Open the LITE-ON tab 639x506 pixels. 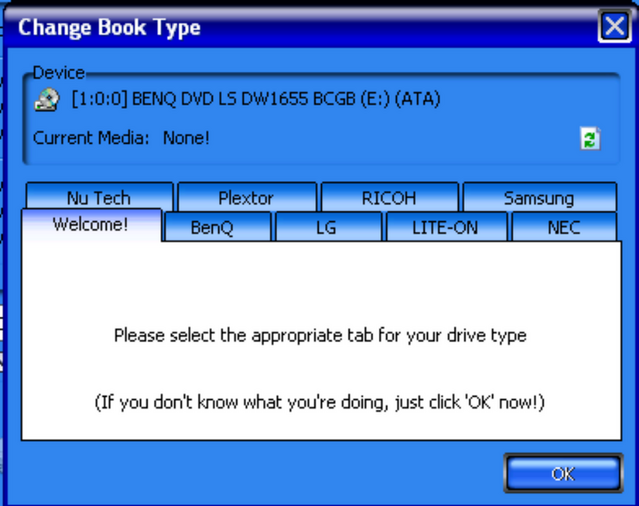(447, 227)
